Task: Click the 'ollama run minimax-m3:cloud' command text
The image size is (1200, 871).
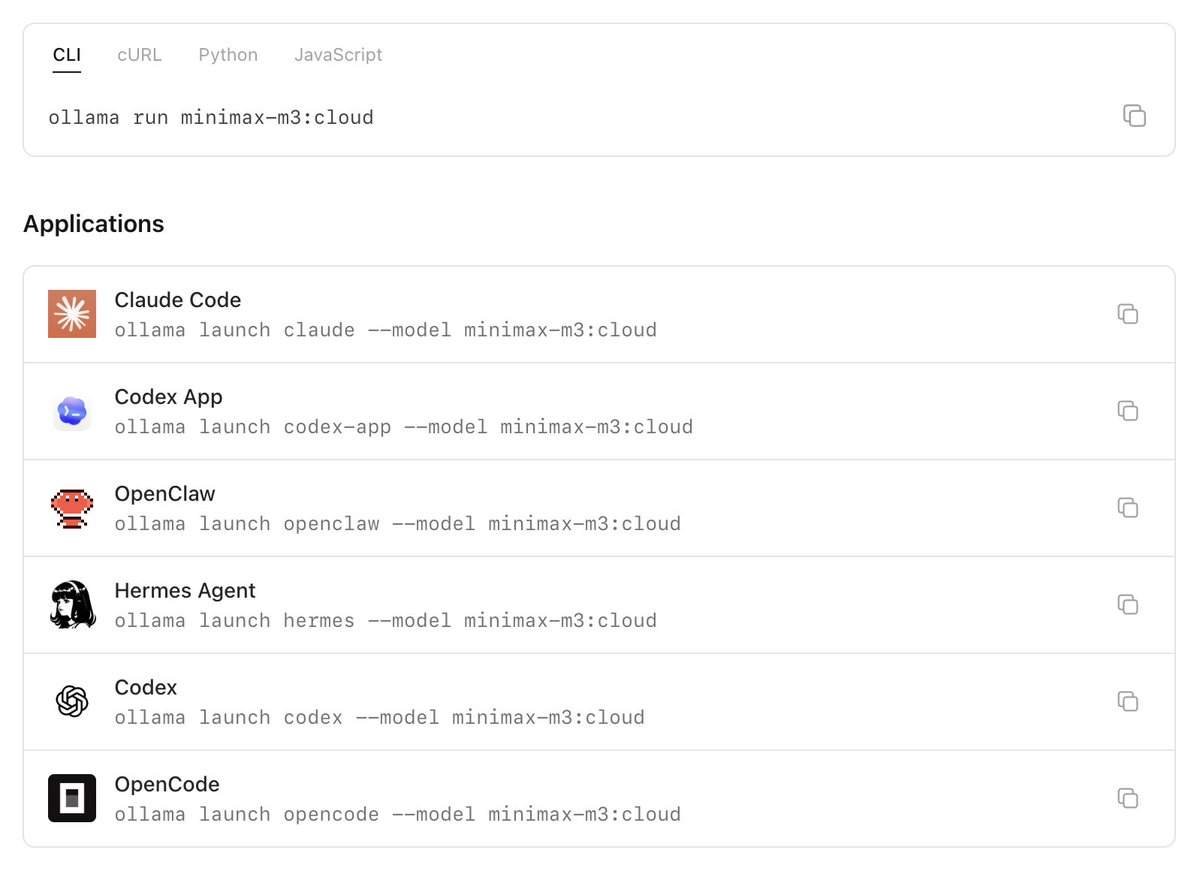Action: 211,118
